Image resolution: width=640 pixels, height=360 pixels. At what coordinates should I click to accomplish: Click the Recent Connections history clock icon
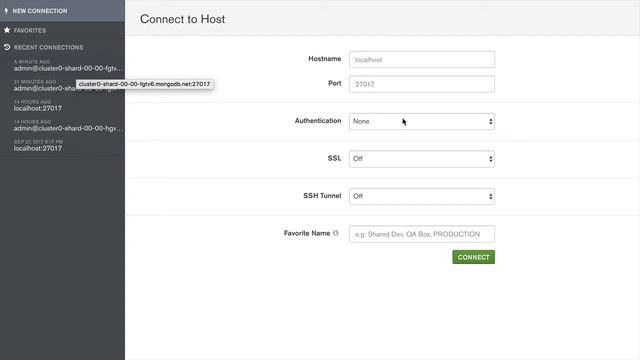click(x=7, y=47)
